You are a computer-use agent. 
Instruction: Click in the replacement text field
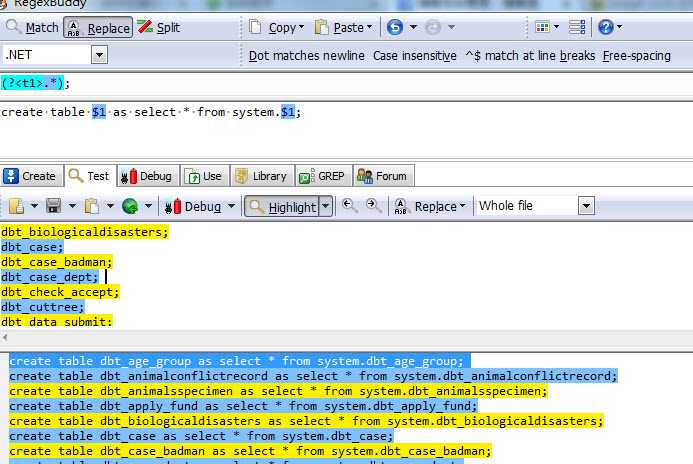click(x=346, y=129)
